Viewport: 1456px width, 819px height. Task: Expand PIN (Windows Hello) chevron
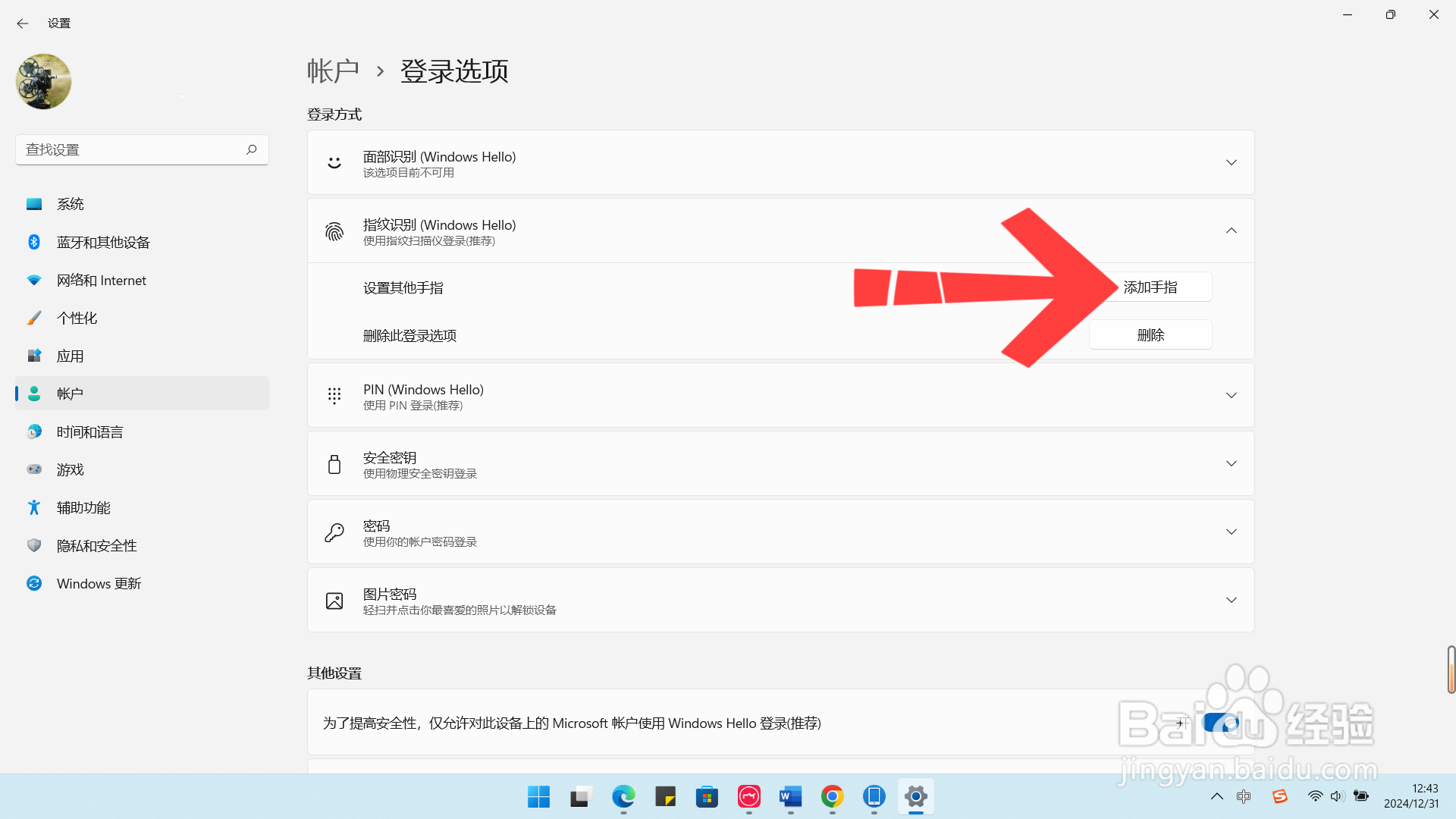pos(1231,395)
